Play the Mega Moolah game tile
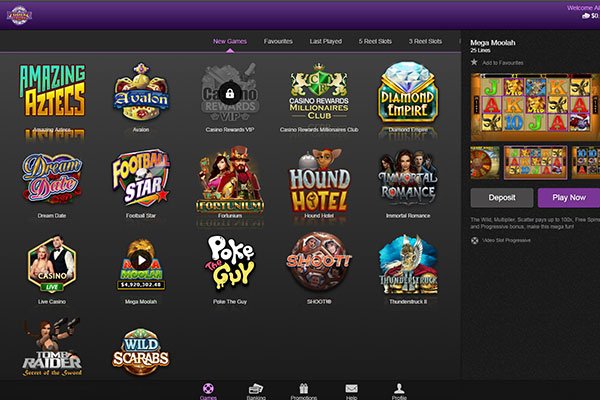 (x=141, y=264)
